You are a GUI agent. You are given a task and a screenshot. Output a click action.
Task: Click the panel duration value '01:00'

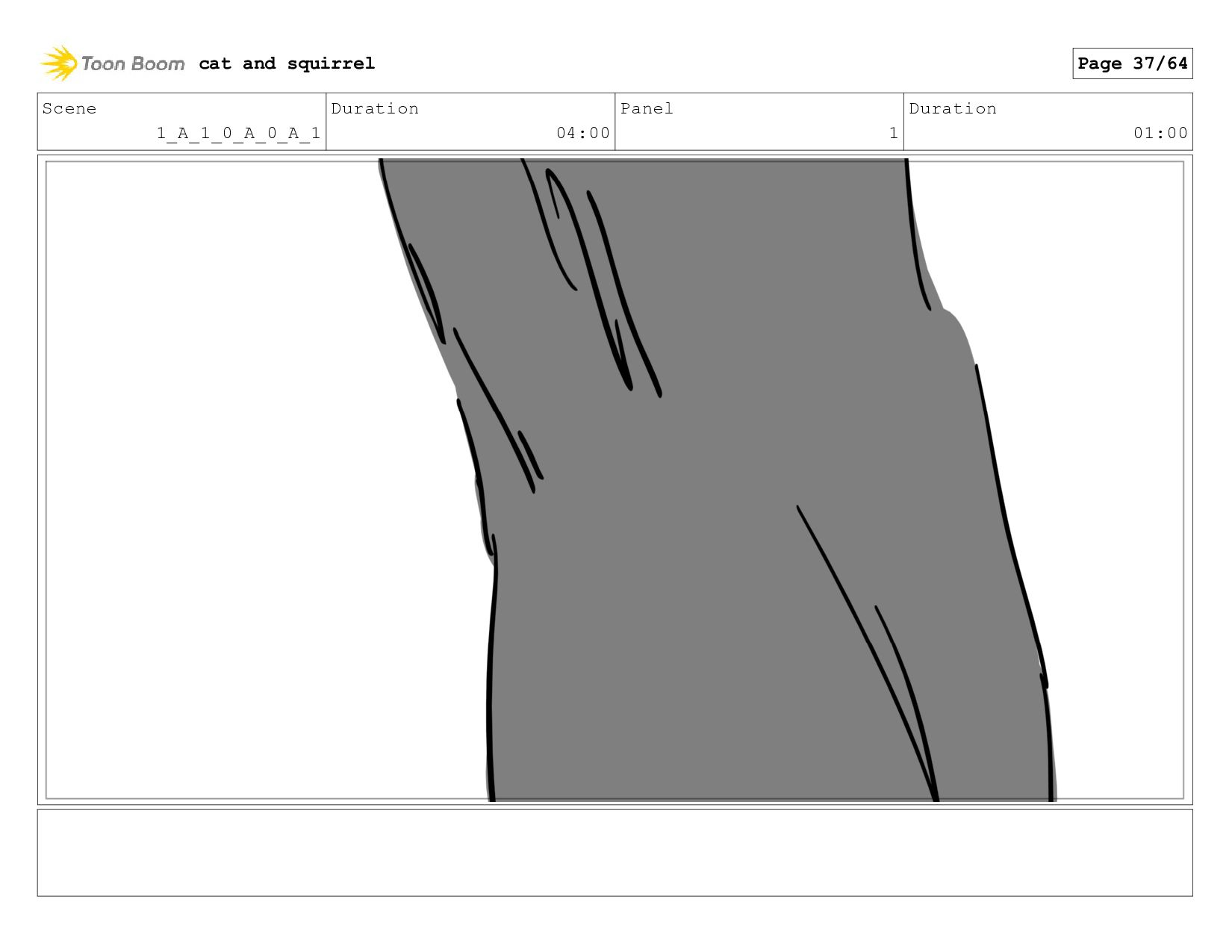(x=1160, y=133)
